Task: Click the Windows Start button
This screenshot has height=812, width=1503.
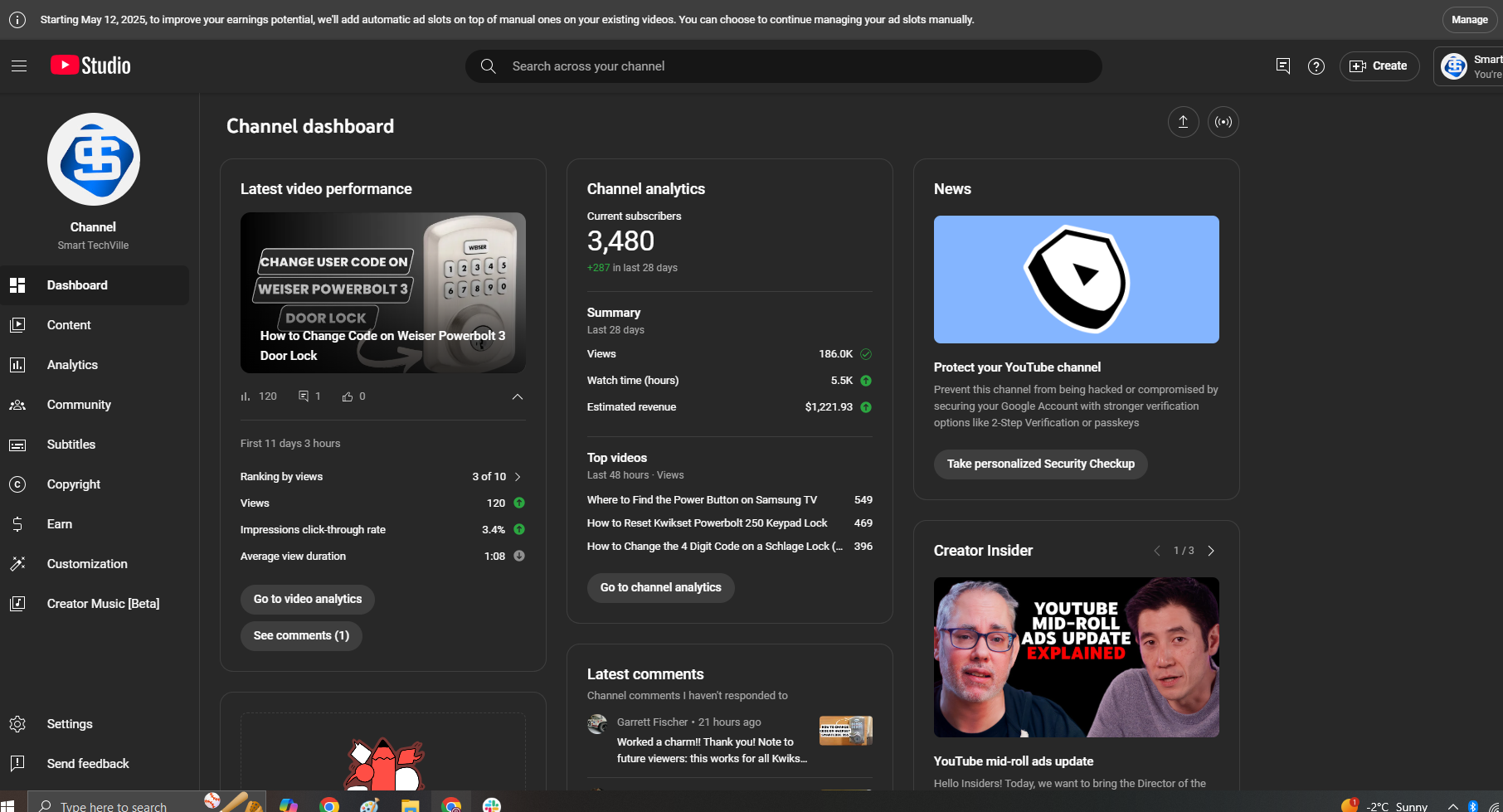Action: [7, 805]
